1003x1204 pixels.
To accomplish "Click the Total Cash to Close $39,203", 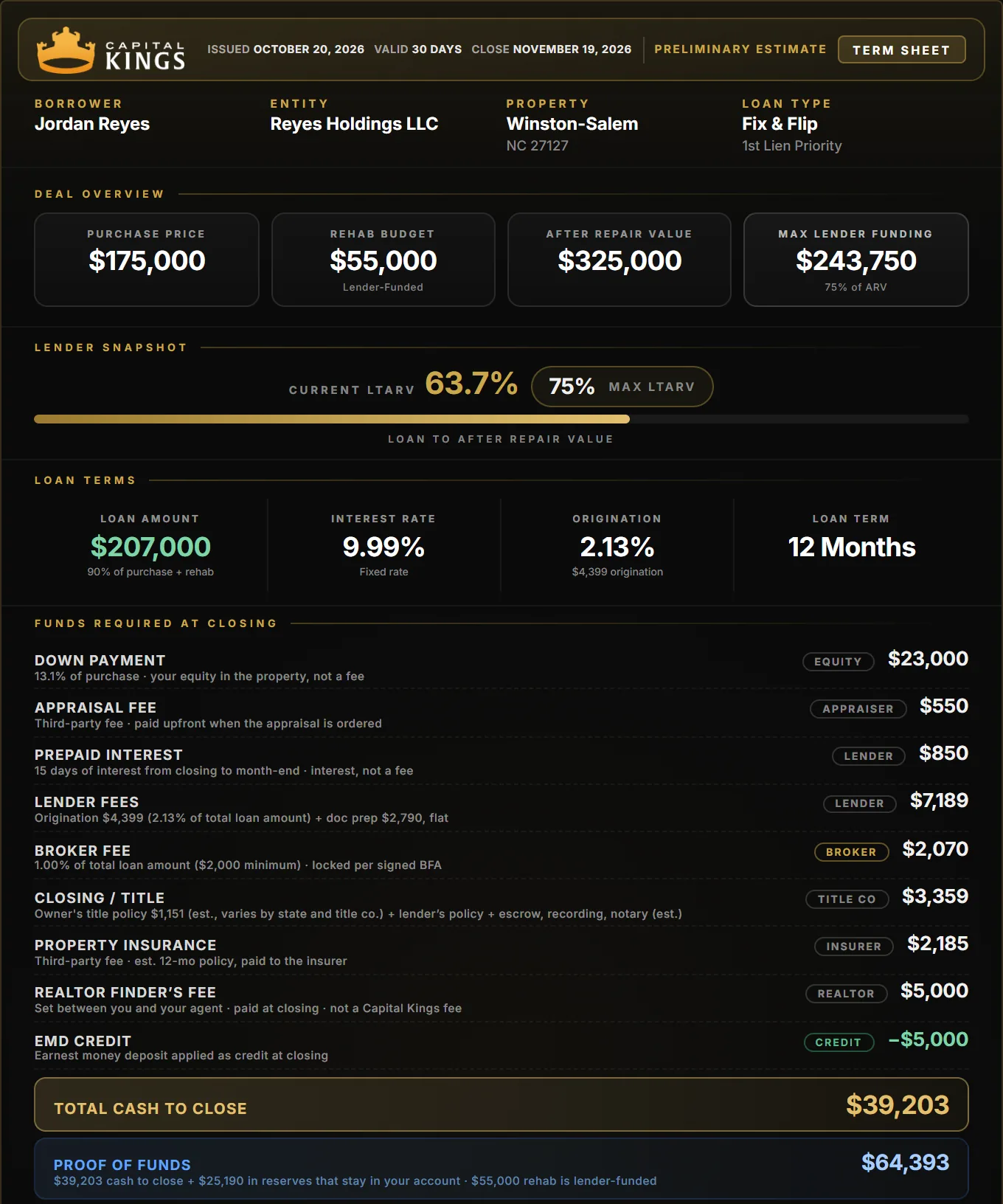I will (x=898, y=1104).
